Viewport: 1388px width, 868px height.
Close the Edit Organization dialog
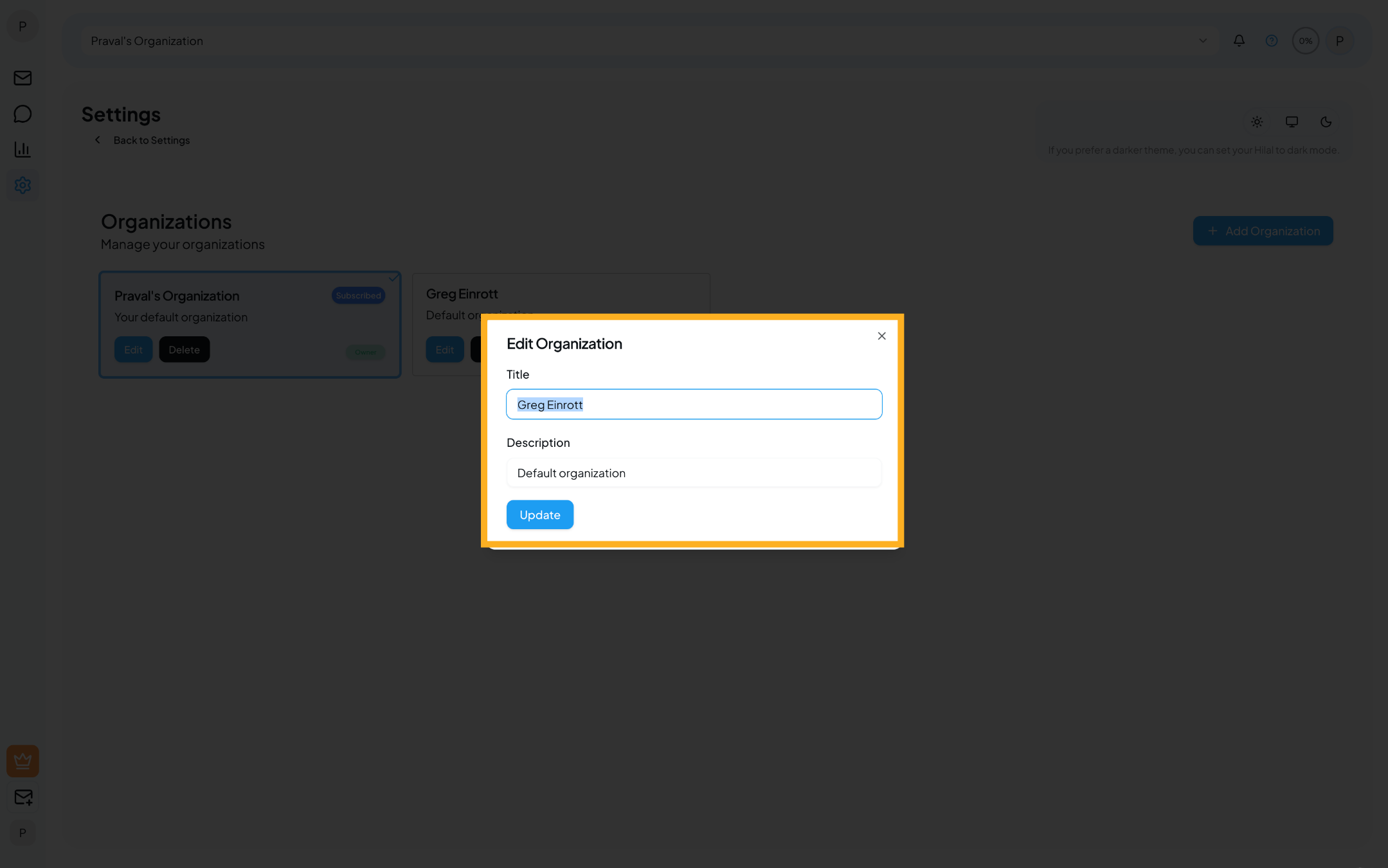pos(881,336)
